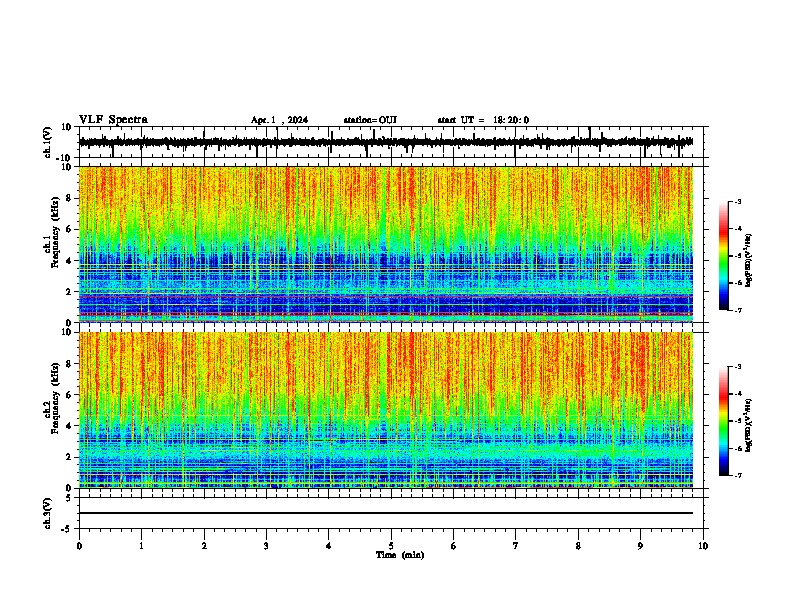792x612 pixels.
Task: Click inside the ch.2 spectrogram panel
Action: pyautogui.click(x=385, y=410)
